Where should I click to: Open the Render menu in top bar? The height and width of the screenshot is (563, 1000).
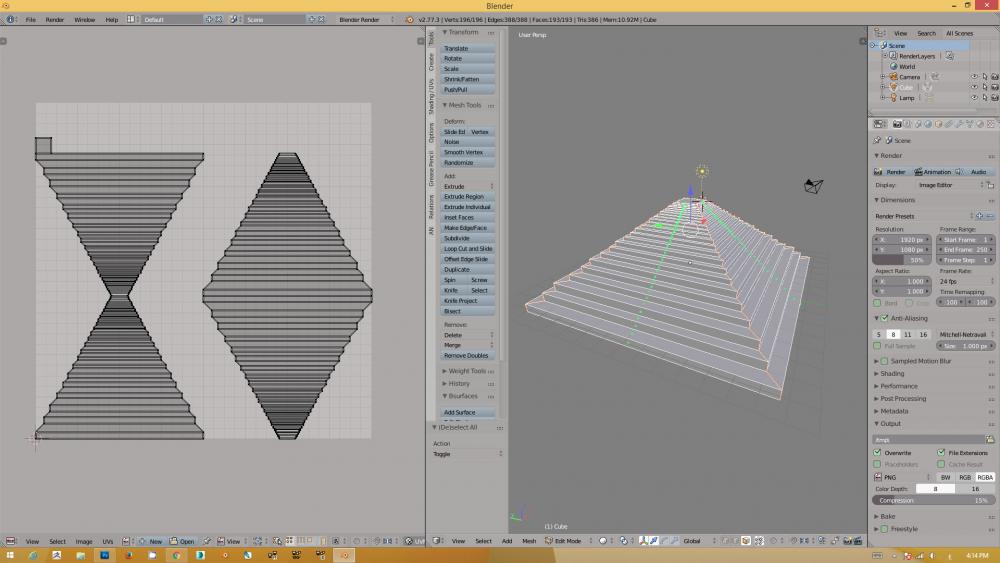tap(55, 19)
